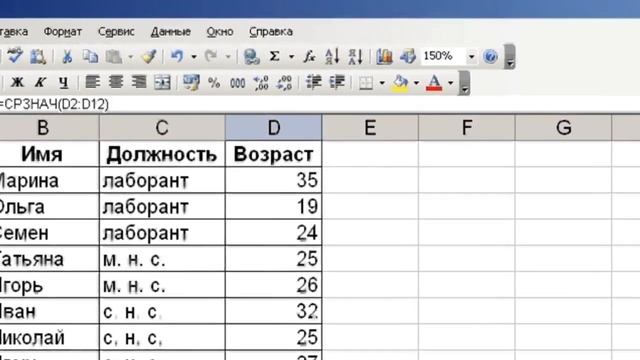Sort ascending А to Я
Screen dimensions: 640x360
[332, 56]
